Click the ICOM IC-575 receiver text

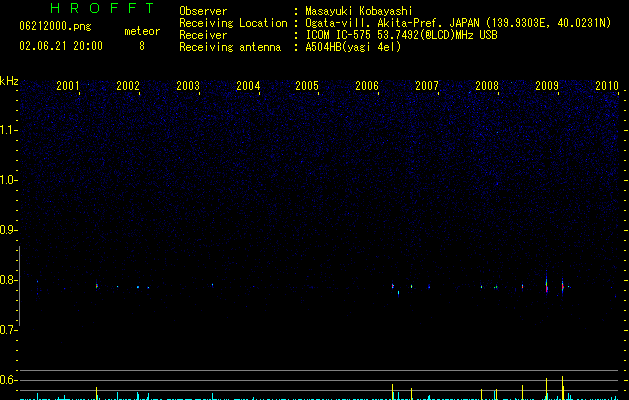point(401,35)
